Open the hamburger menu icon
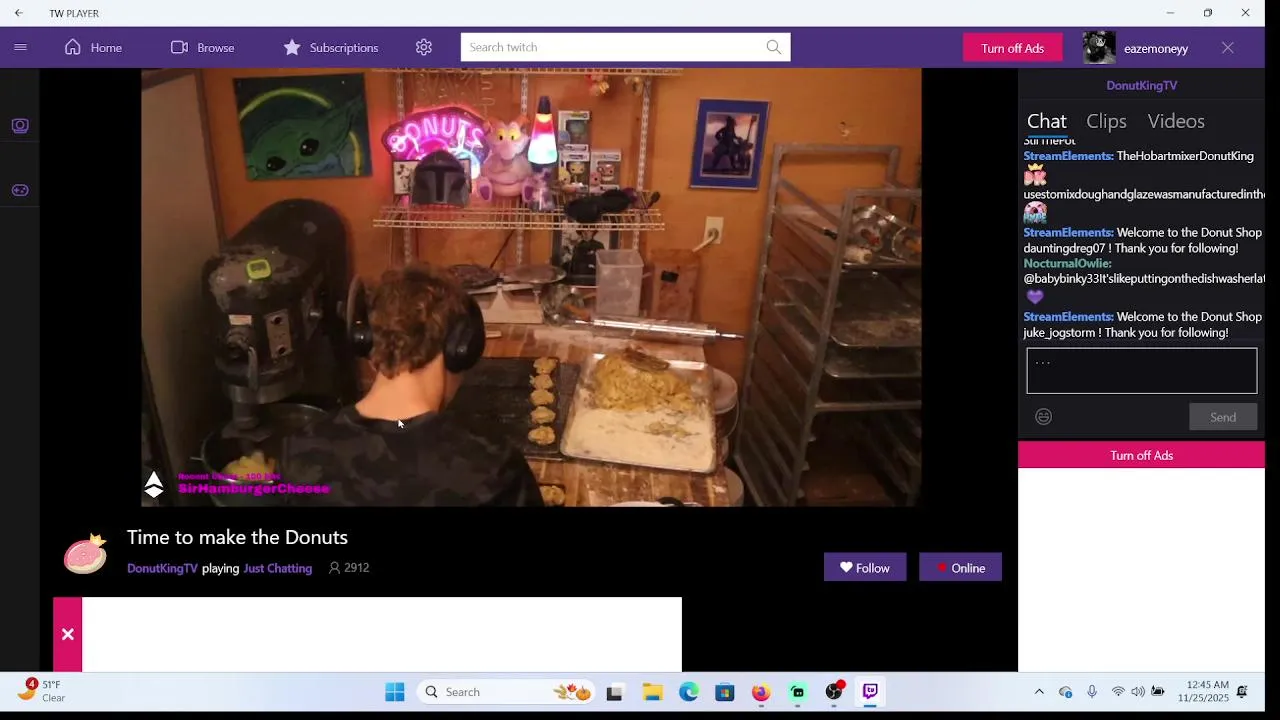The width and height of the screenshot is (1280, 720). point(20,47)
